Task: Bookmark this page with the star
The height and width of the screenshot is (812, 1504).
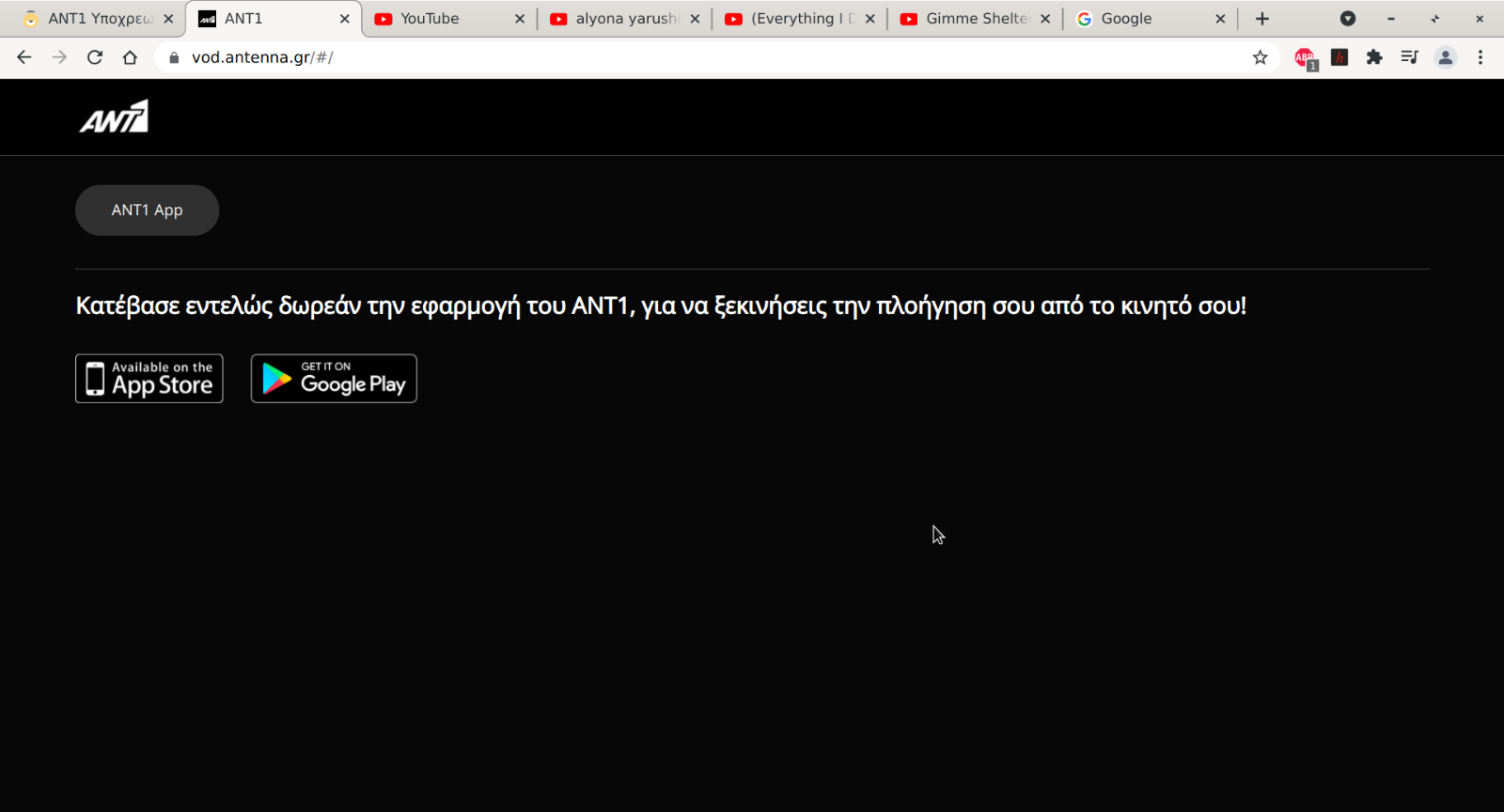Action: tap(1261, 57)
